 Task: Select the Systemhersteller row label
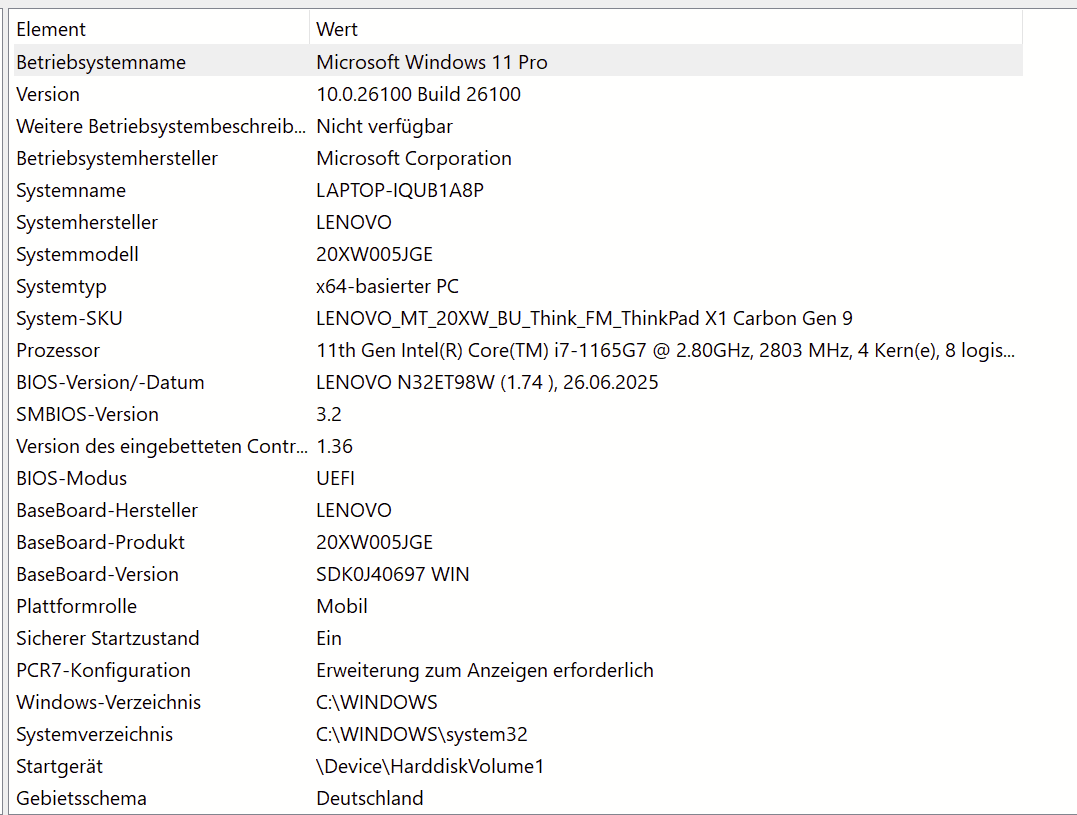click(x=87, y=222)
